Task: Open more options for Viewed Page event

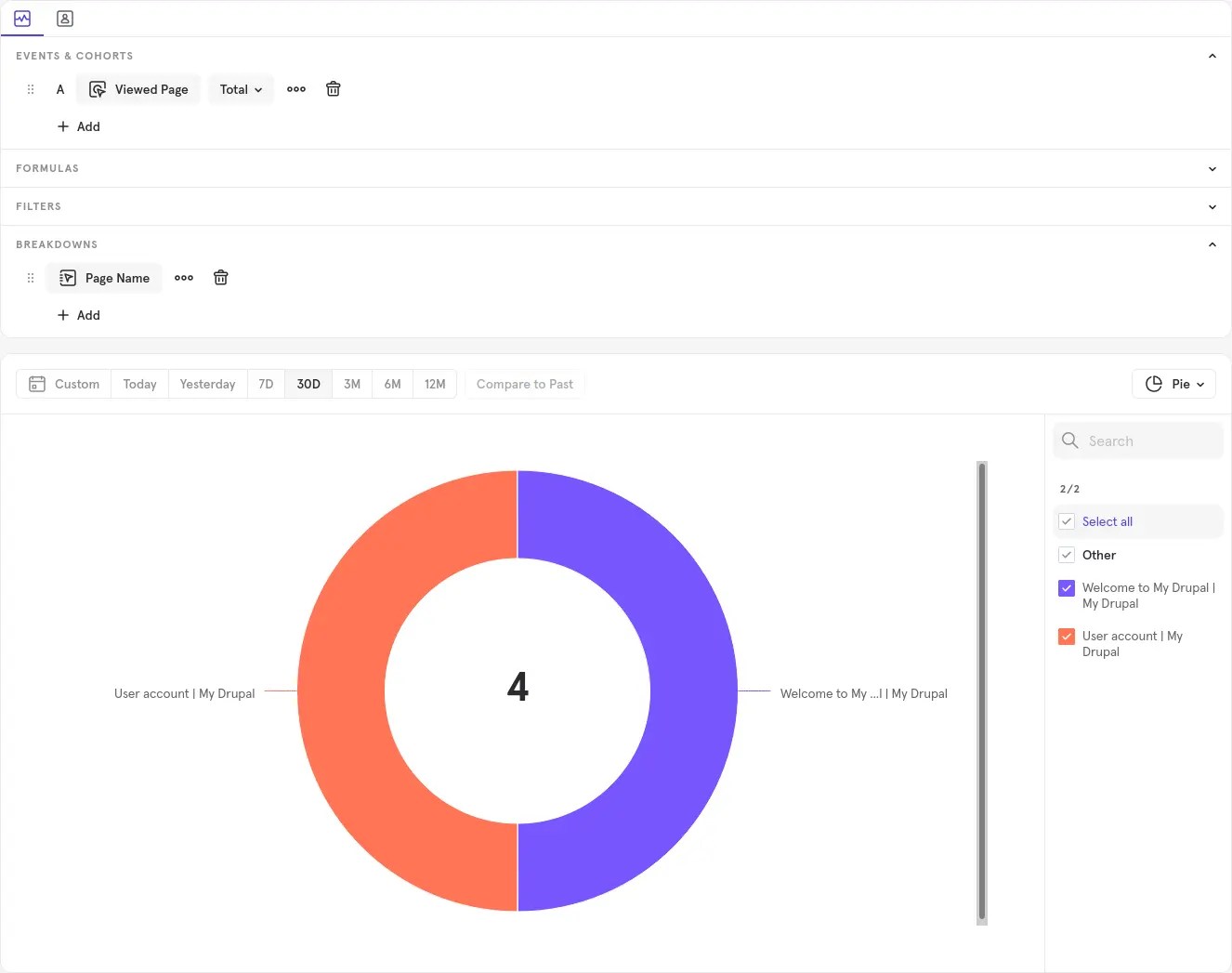Action: (296, 89)
